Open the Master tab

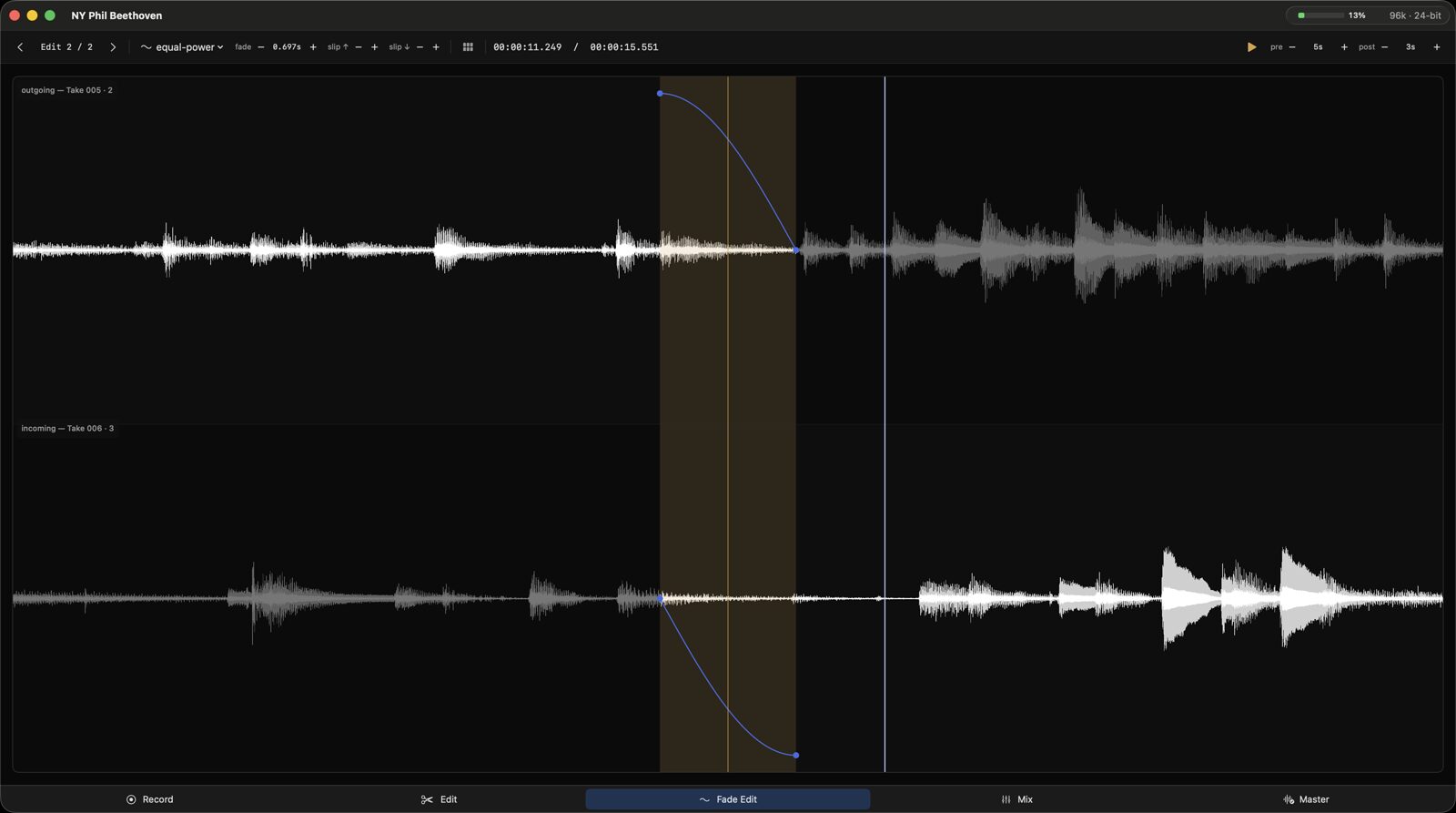pos(1306,799)
